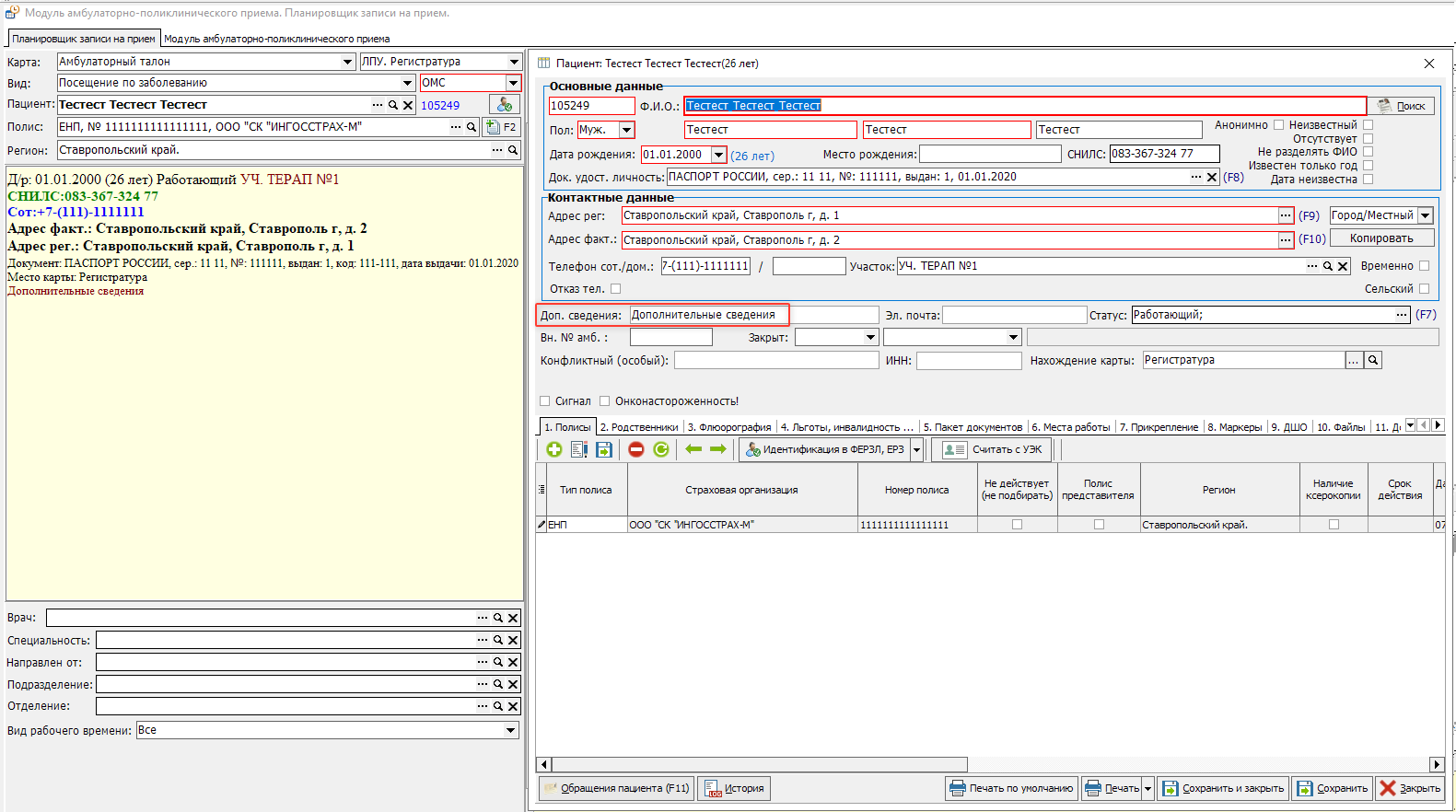Expand the ЛПУ. Регистратура dropdown
Viewport: 1456px width, 812px height.
tap(514, 62)
